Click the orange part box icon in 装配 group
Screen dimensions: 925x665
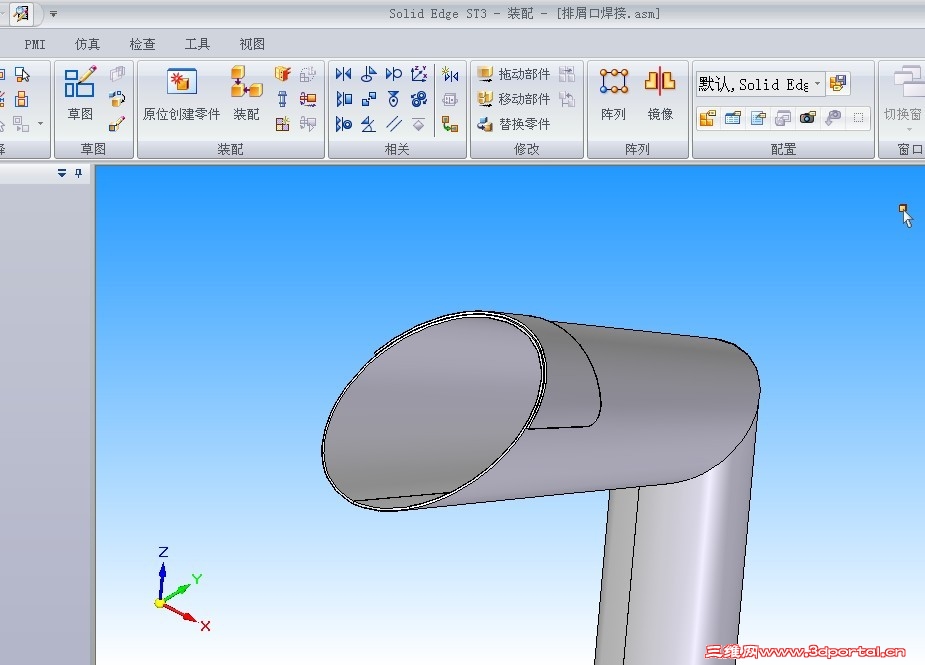(x=283, y=74)
